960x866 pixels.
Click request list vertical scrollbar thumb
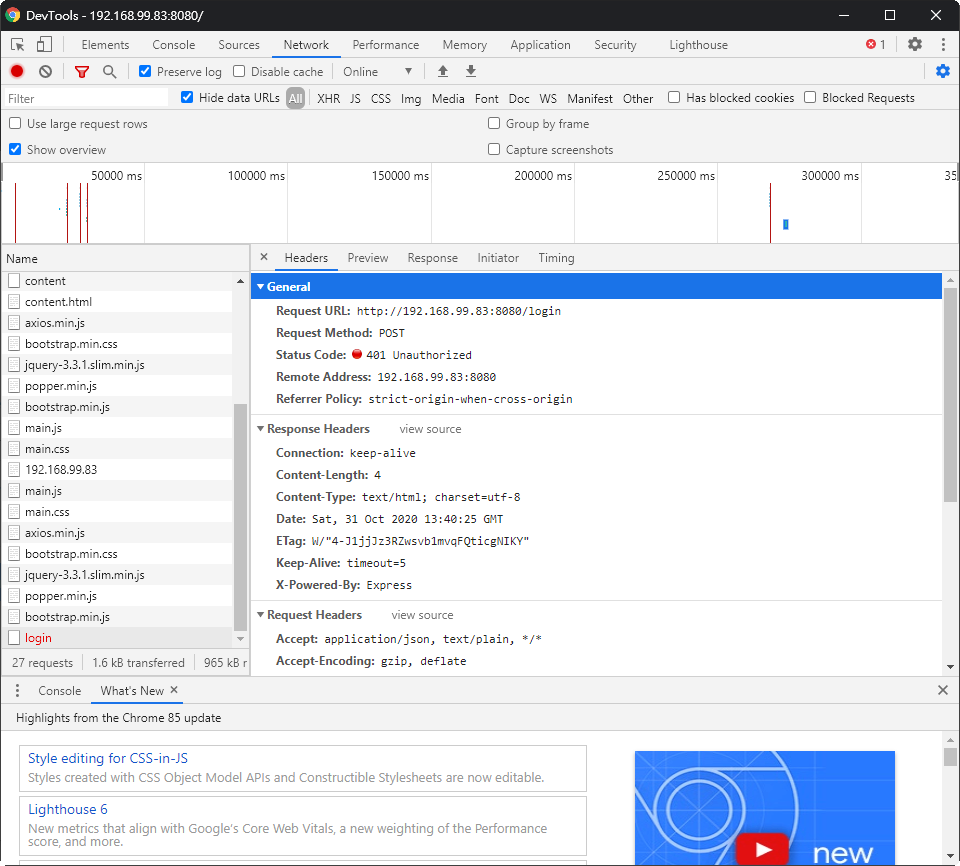[240, 517]
